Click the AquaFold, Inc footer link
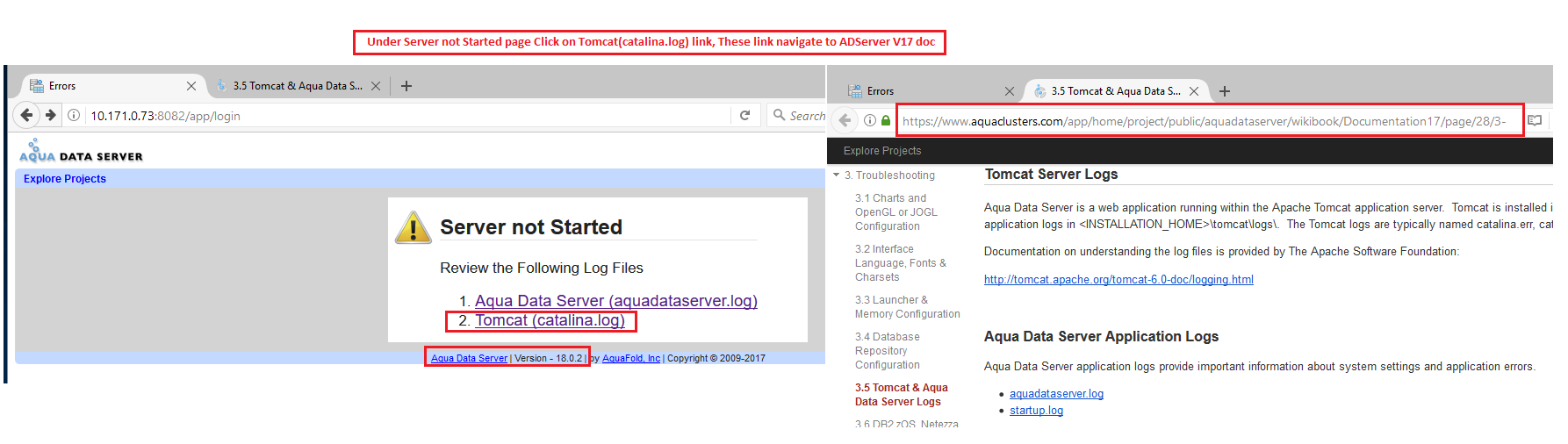This screenshot has width=1568, height=444. [631, 358]
